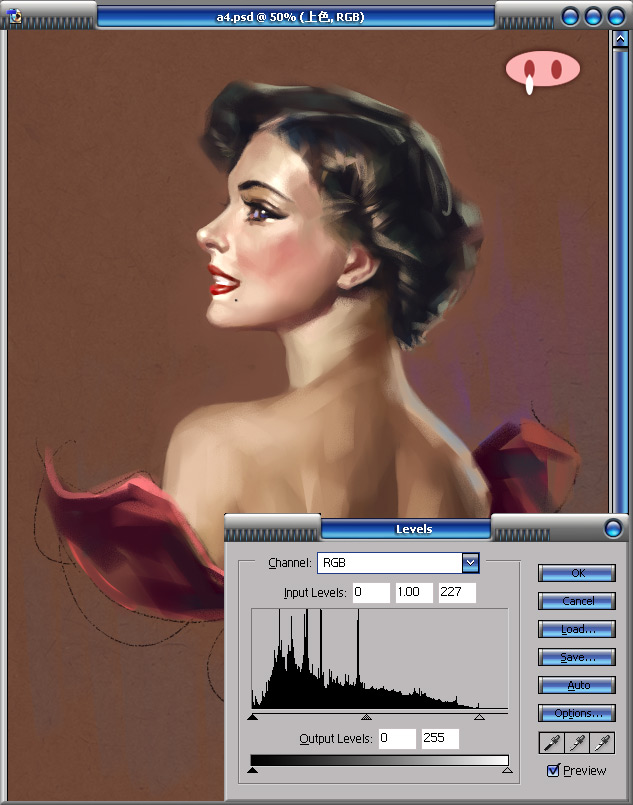Toggle the Preview checkbox
This screenshot has width=633, height=805.
tap(553, 770)
